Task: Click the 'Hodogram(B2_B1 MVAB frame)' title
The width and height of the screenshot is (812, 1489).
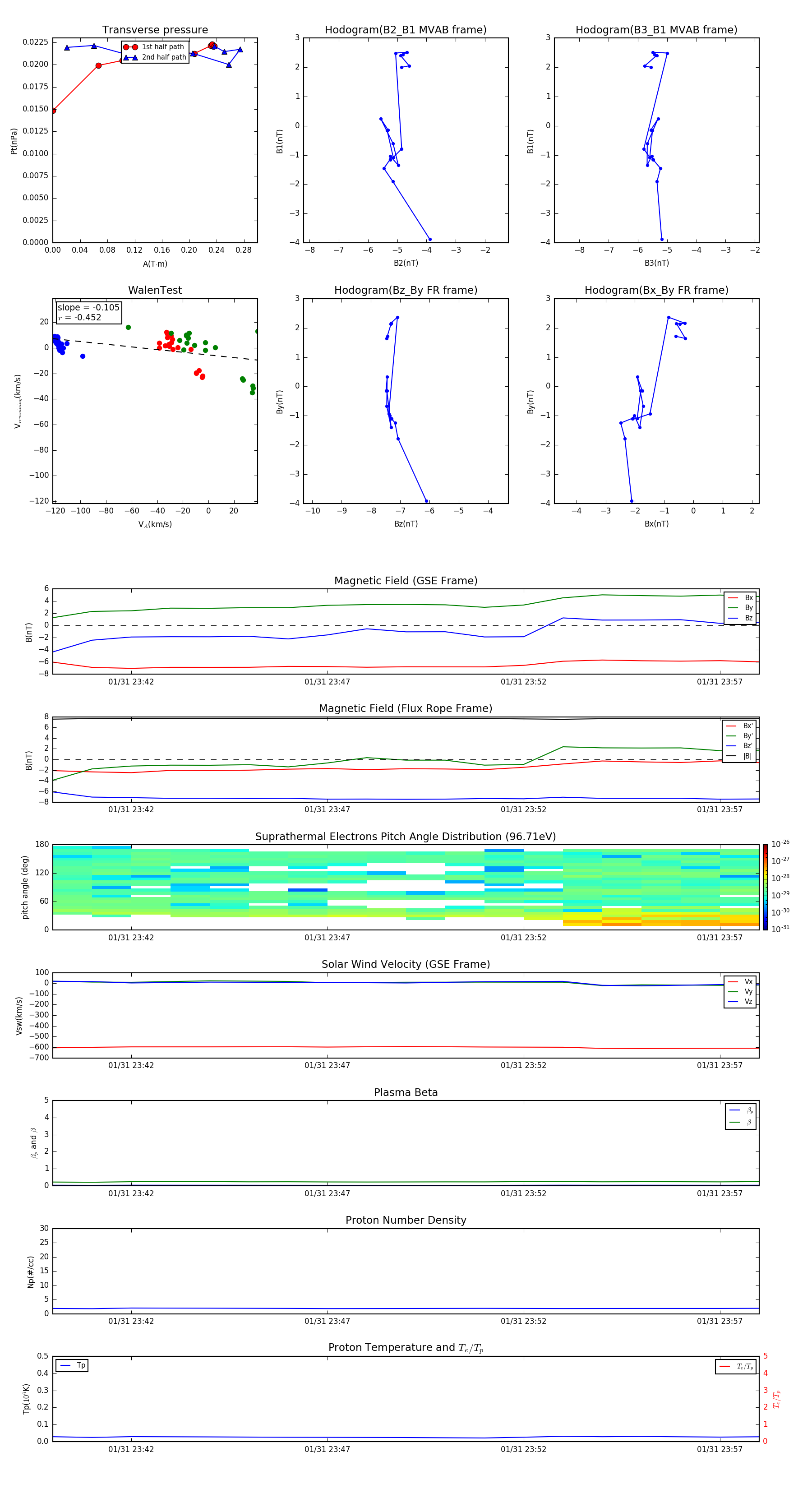Action: 406,30
